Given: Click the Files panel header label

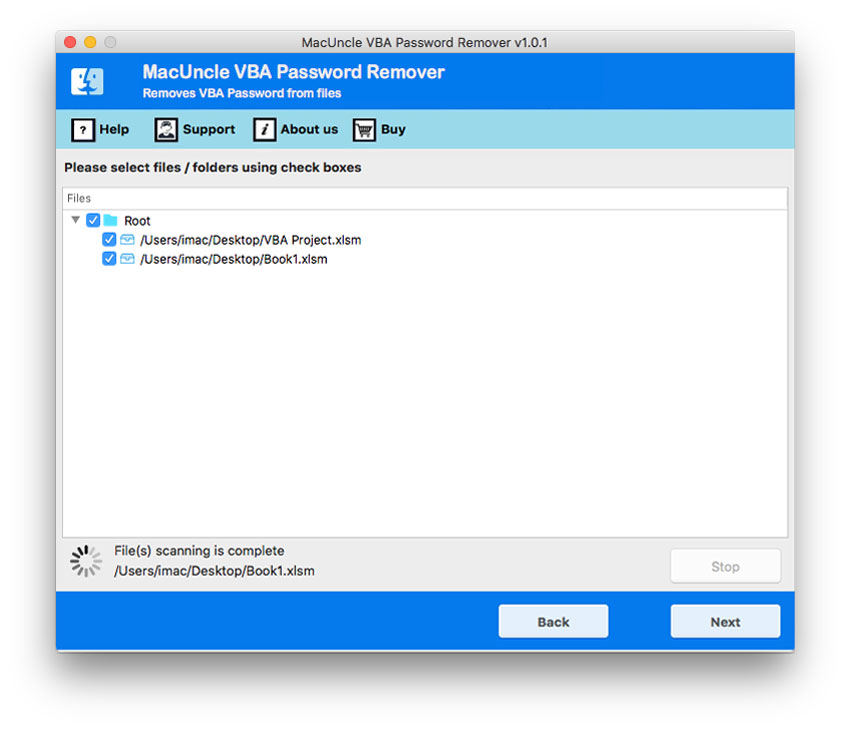Looking at the screenshot, I should (78, 198).
